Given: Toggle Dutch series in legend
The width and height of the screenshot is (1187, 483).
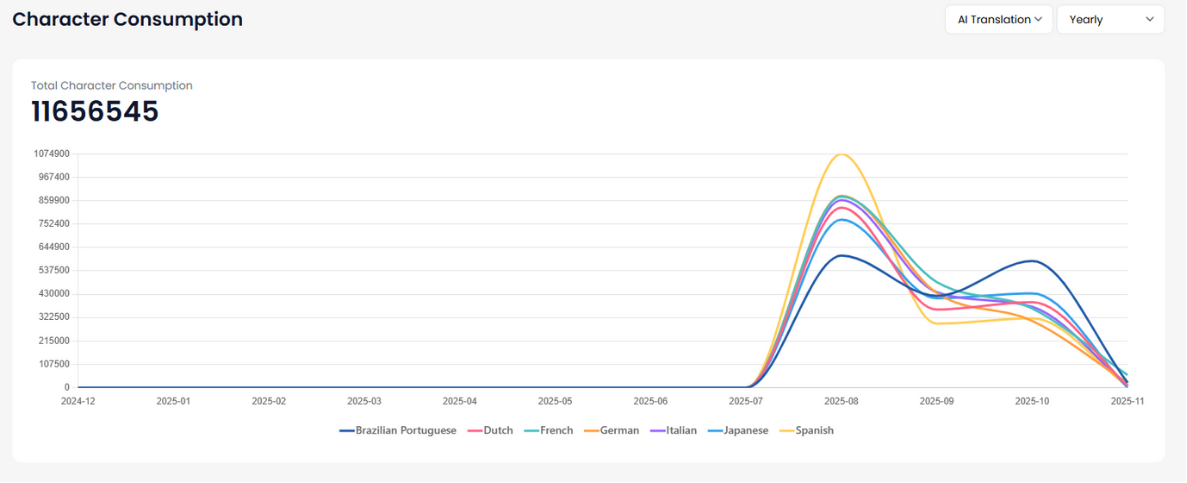Looking at the screenshot, I should [x=490, y=430].
